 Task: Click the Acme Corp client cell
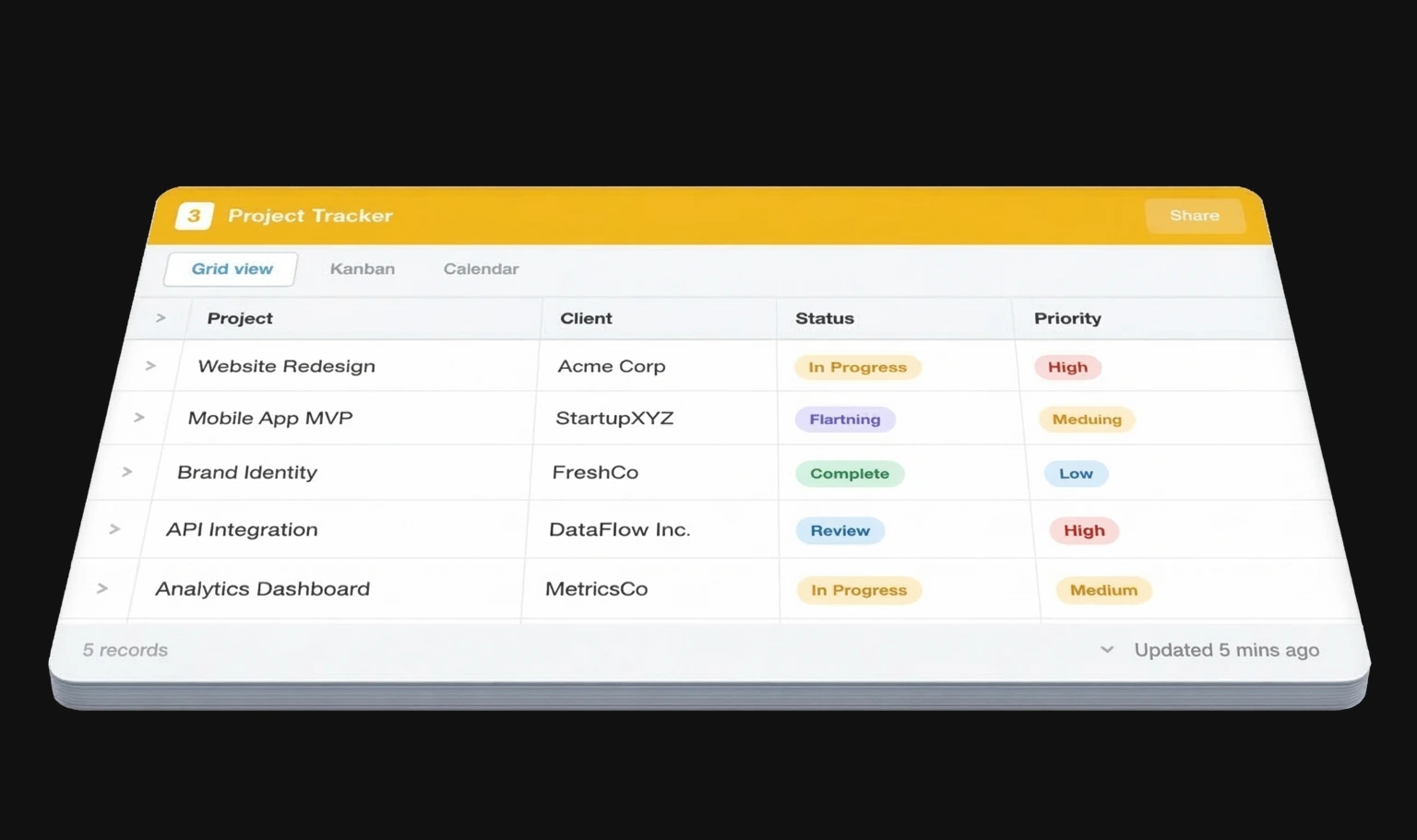611,366
